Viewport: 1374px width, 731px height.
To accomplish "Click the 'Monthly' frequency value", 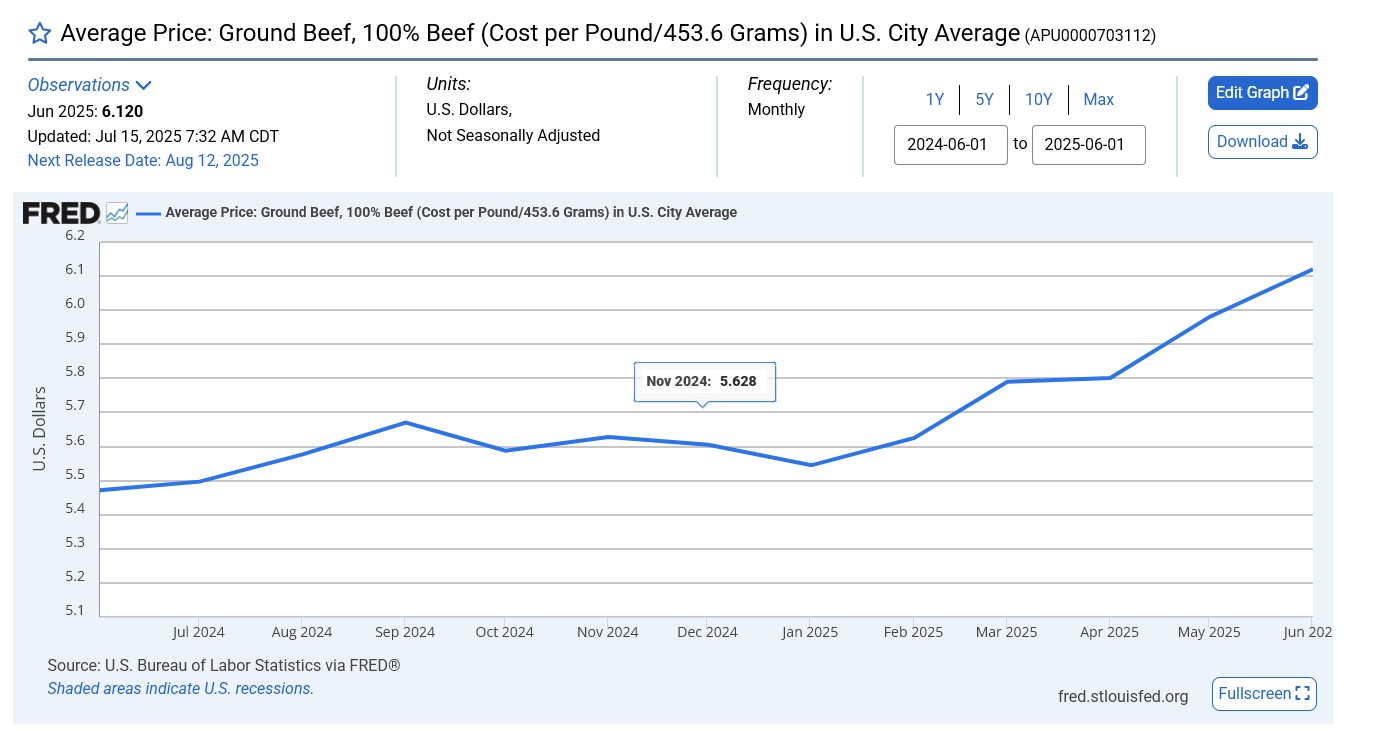I will (x=776, y=110).
